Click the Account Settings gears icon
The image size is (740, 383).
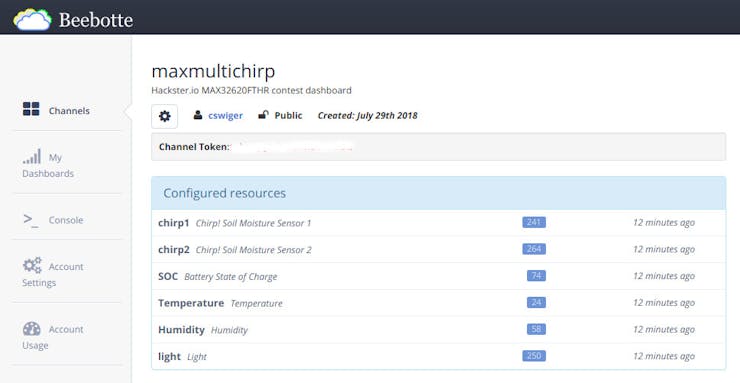[x=32, y=265]
